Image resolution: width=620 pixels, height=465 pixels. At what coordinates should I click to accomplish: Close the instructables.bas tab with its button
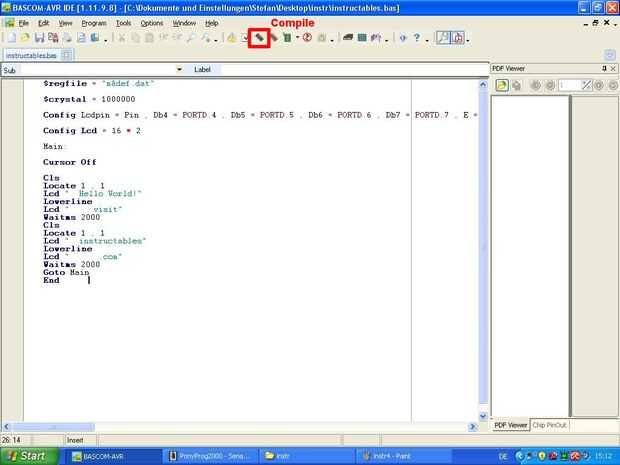[66, 55]
